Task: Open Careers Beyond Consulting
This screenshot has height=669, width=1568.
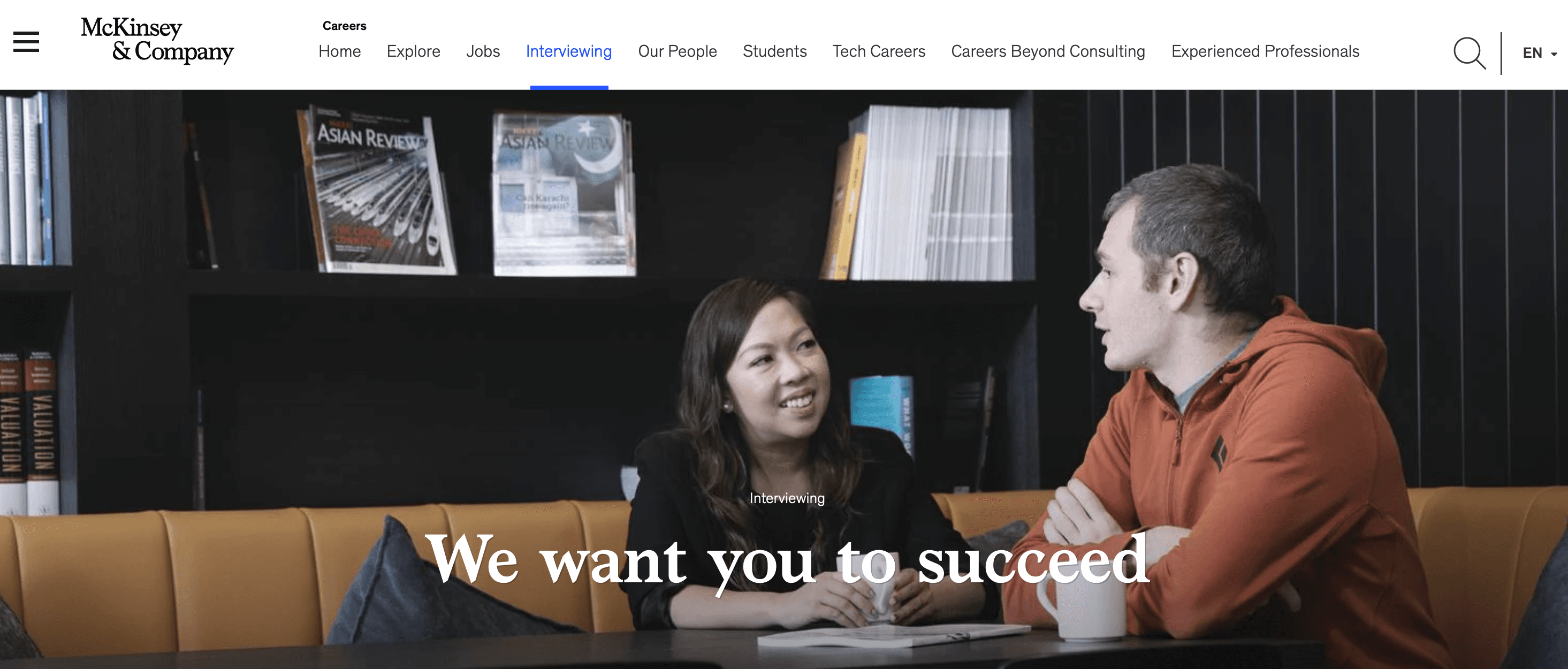Action: click(x=1048, y=52)
